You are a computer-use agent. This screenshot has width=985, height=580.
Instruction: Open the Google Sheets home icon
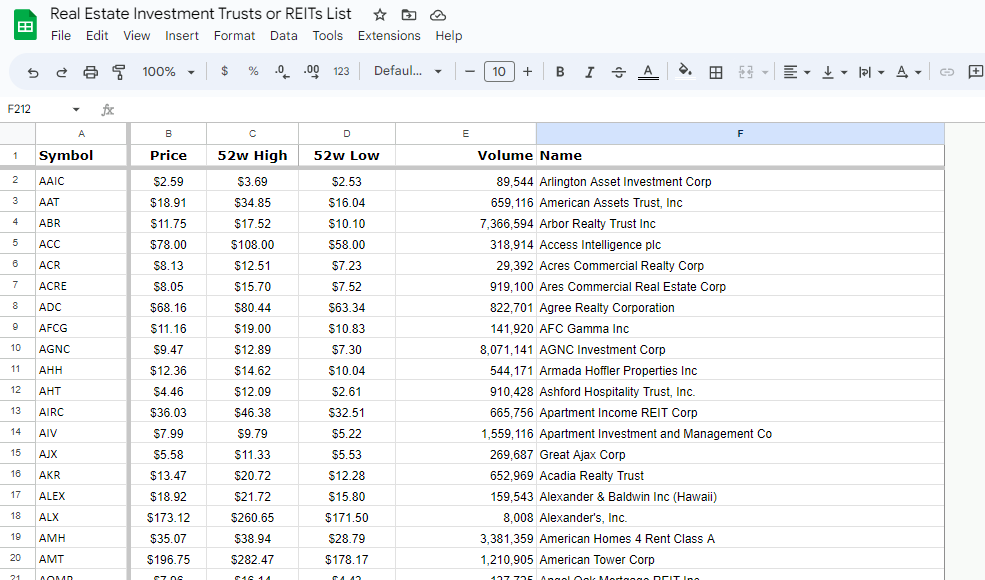point(25,25)
